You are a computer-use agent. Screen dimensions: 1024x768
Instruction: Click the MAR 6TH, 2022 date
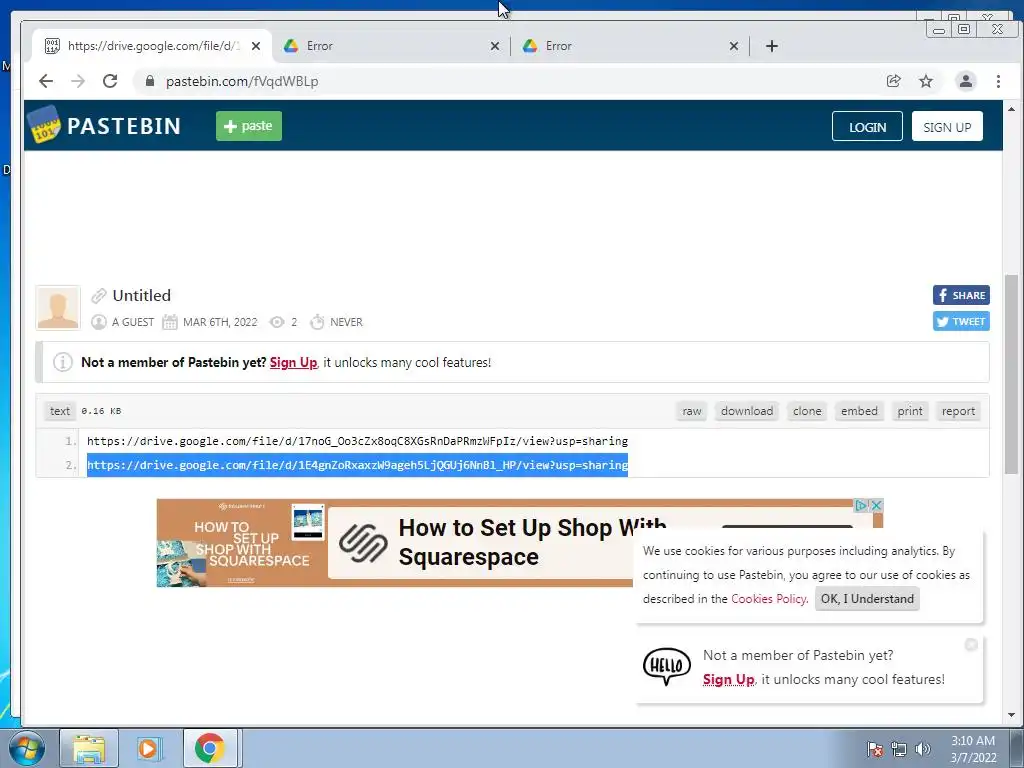point(220,322)
